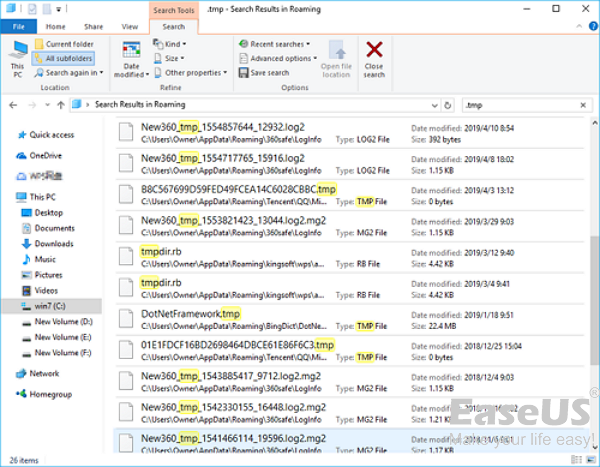This screenshot has height=467, width=600.
Task: Switch to the Share ribbon tab
Action: [93, 26]
